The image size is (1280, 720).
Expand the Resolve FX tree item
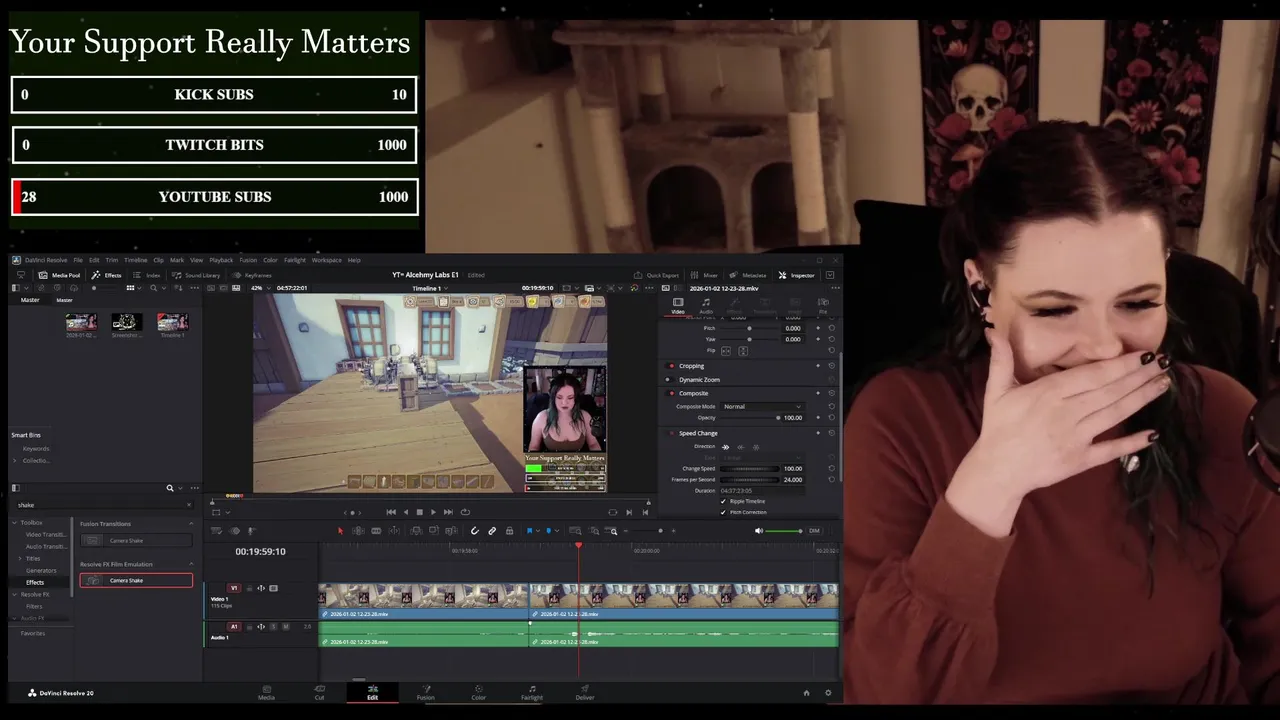[14, 594]
